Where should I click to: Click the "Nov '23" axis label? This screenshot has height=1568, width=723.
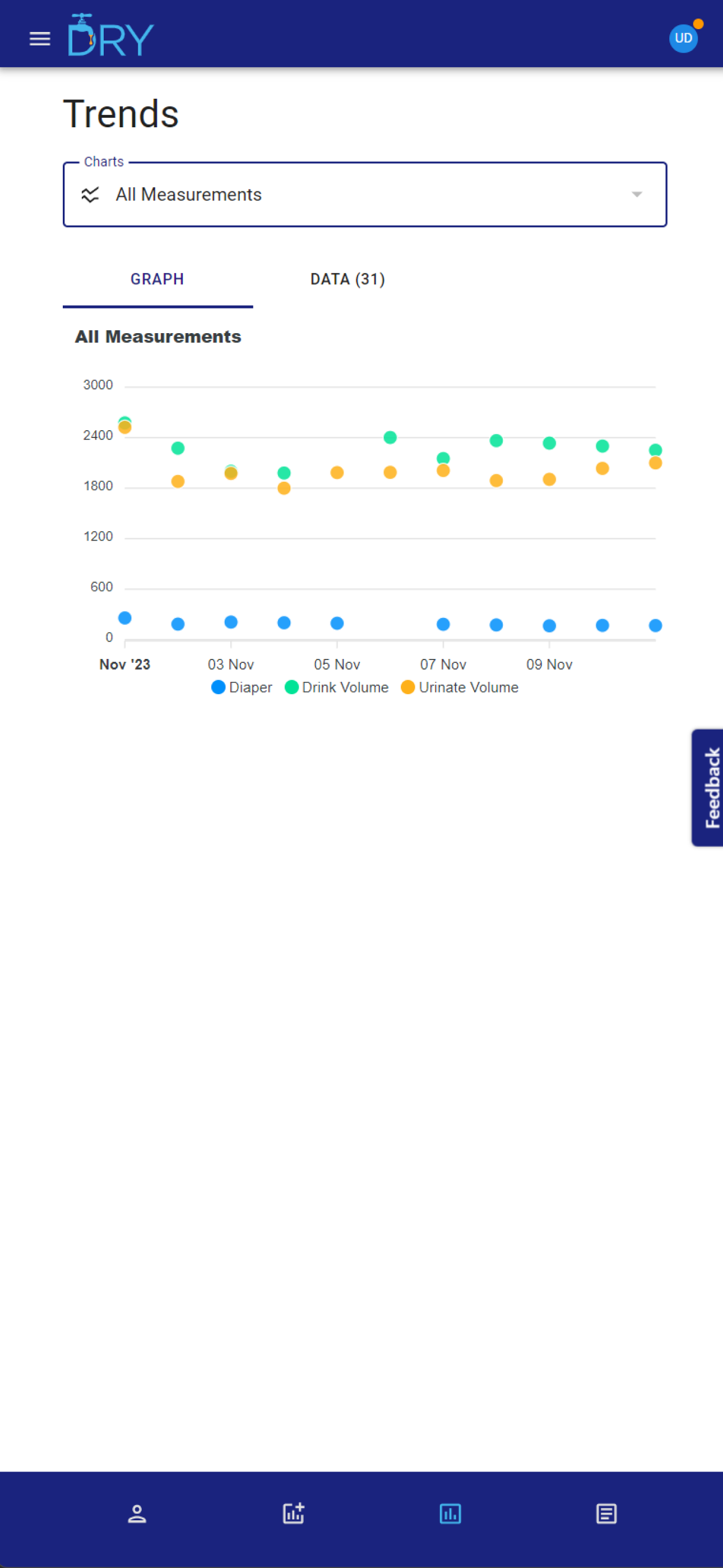coord(125,665)
